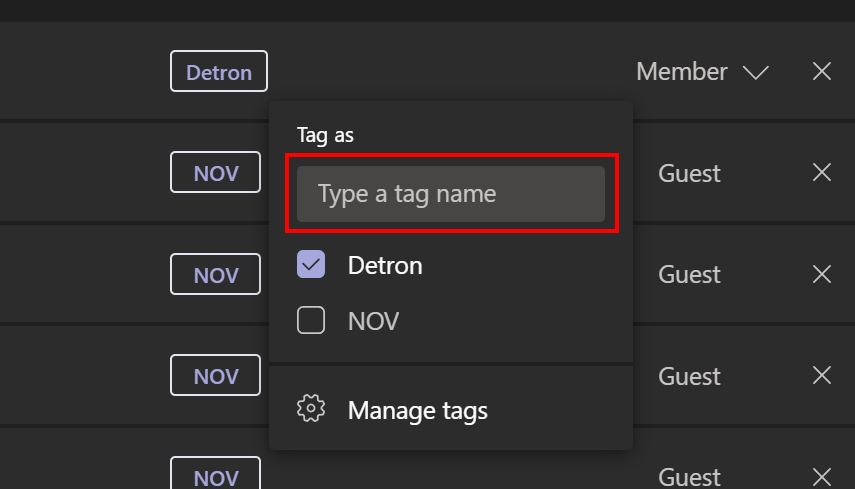Click the NOV tag on the second Guest row

[215, 274]
